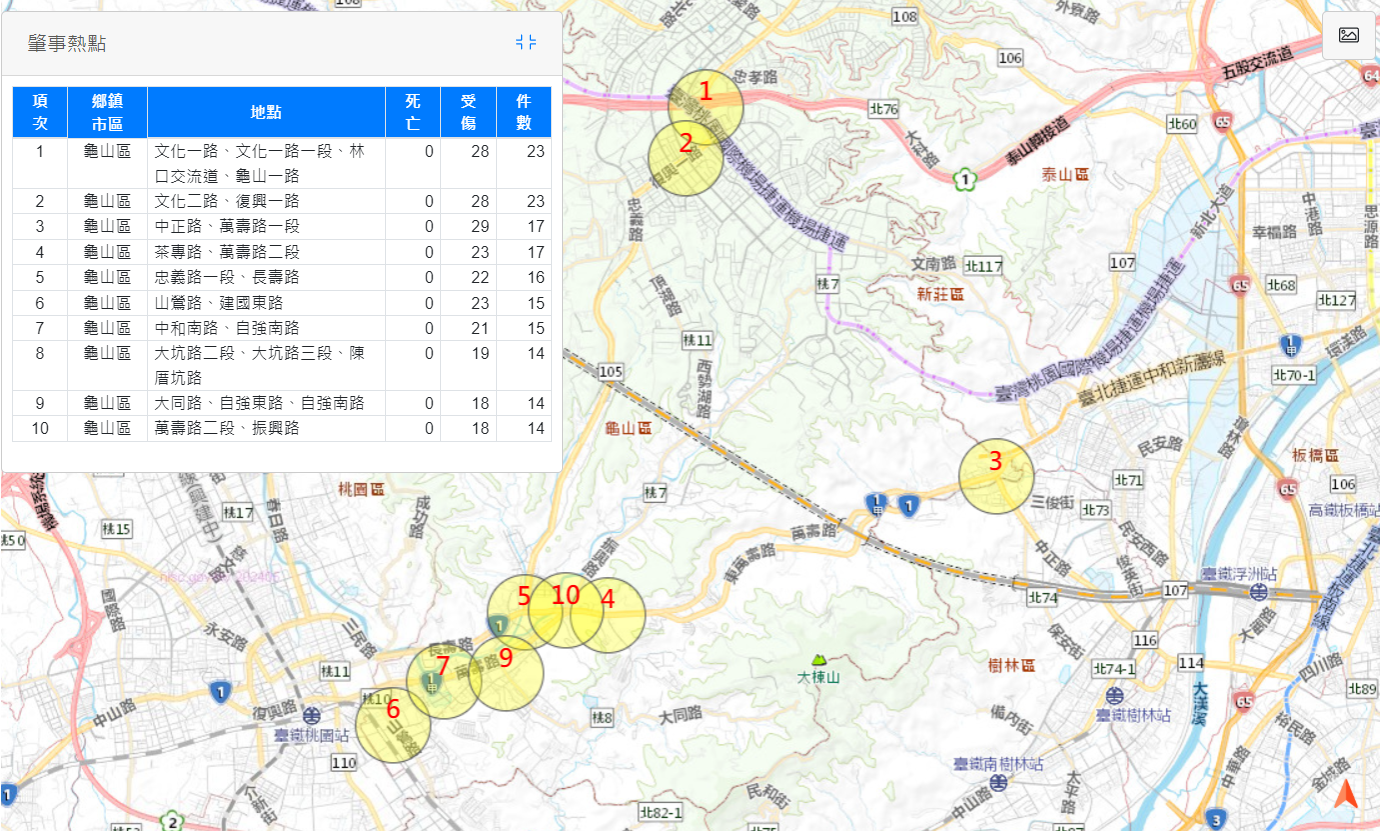This screenshot has height=834, width=1380.
Task: Click the 地點 column header
Action: pos(266,112)
